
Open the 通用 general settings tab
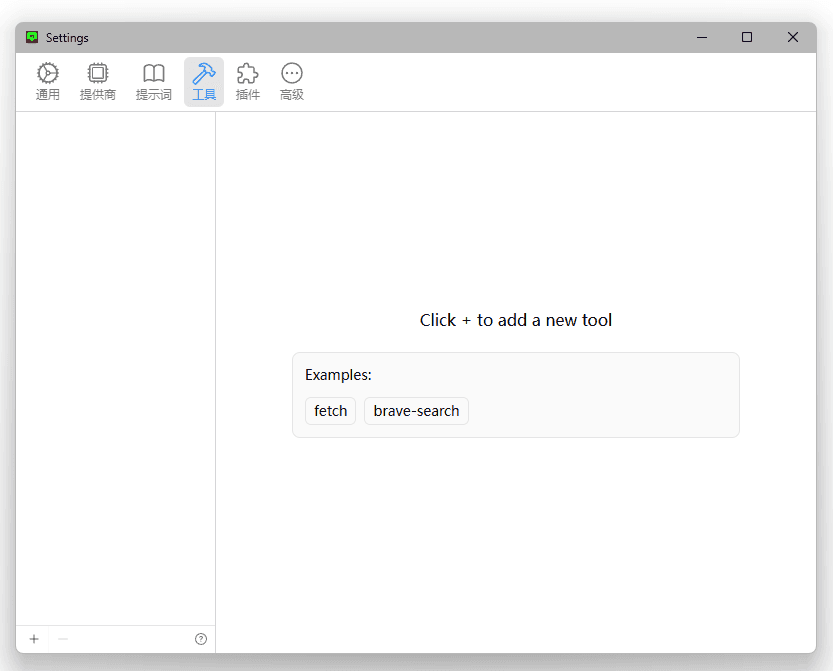coord(47,82)
